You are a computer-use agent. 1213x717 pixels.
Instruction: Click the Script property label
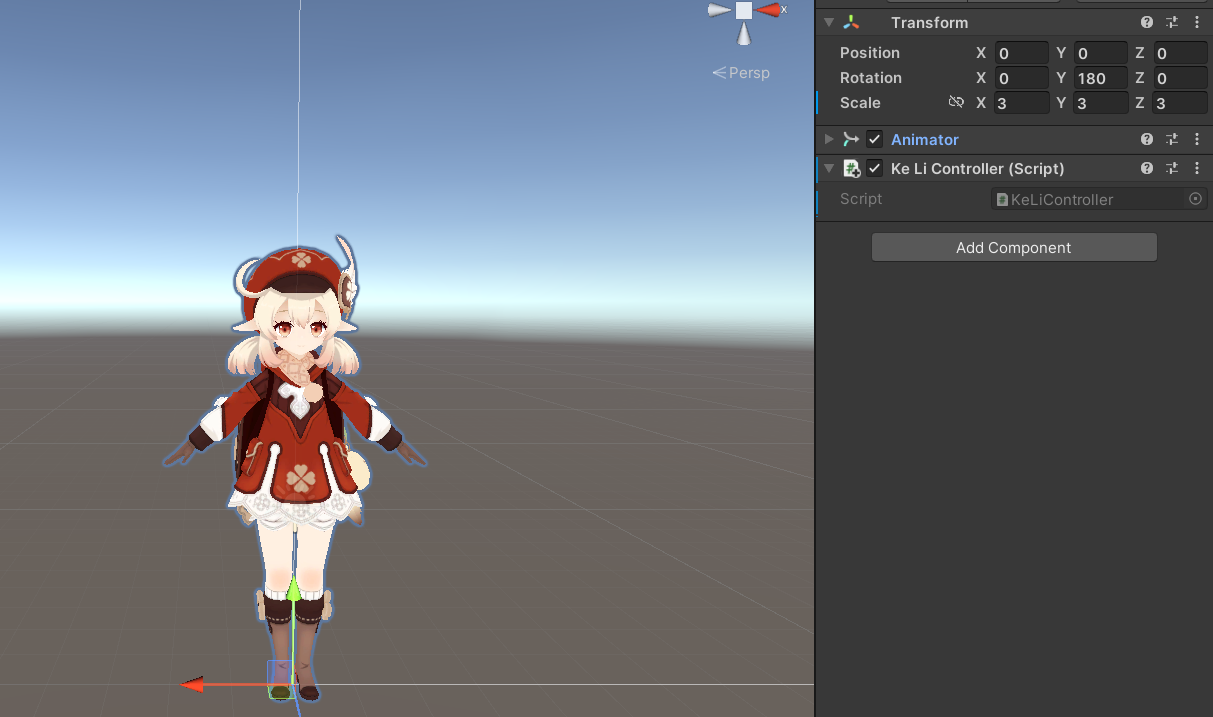click(861, 199)
